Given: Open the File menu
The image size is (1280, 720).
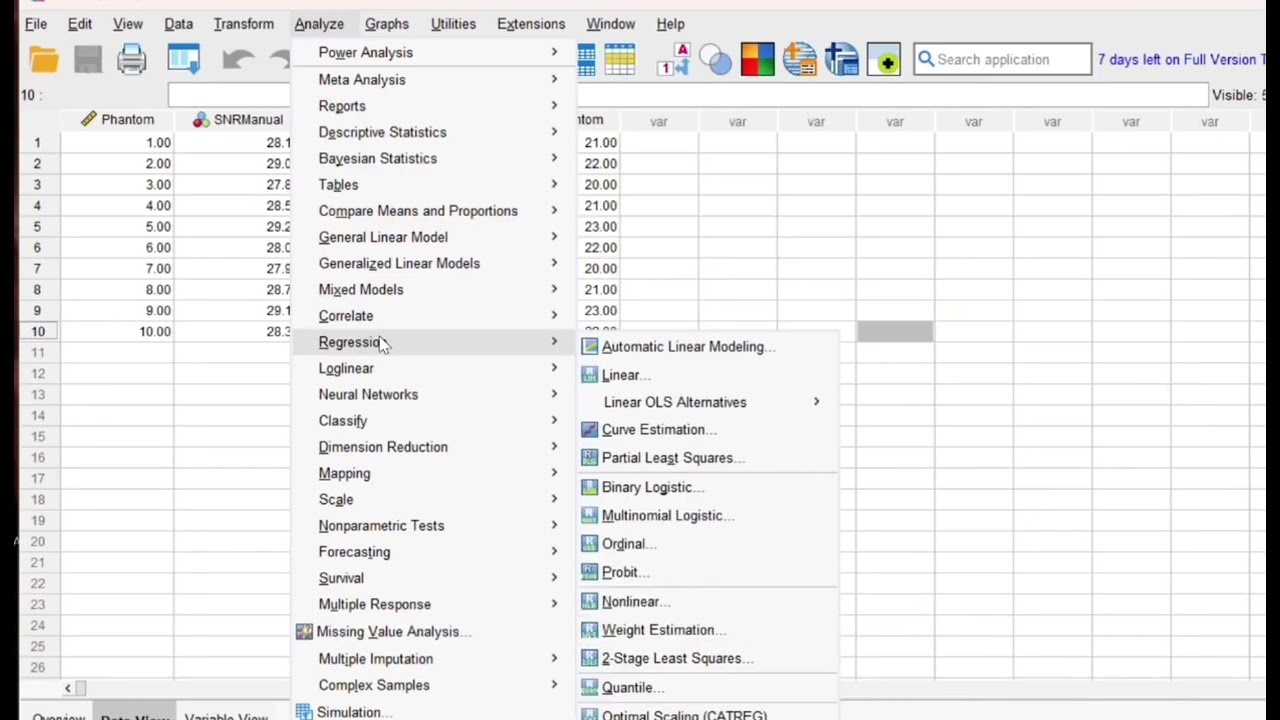Looking at the screenshot, I should (x=35, y=24).
